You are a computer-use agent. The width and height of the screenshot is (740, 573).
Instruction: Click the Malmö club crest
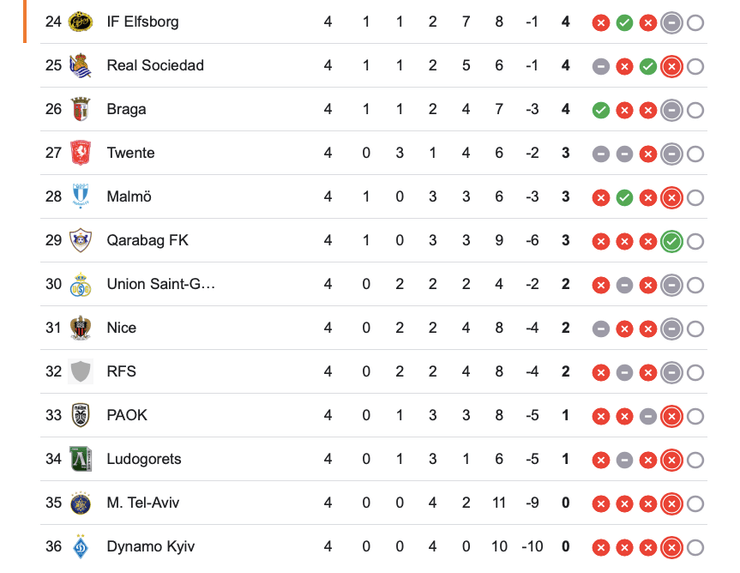point(80,197)
